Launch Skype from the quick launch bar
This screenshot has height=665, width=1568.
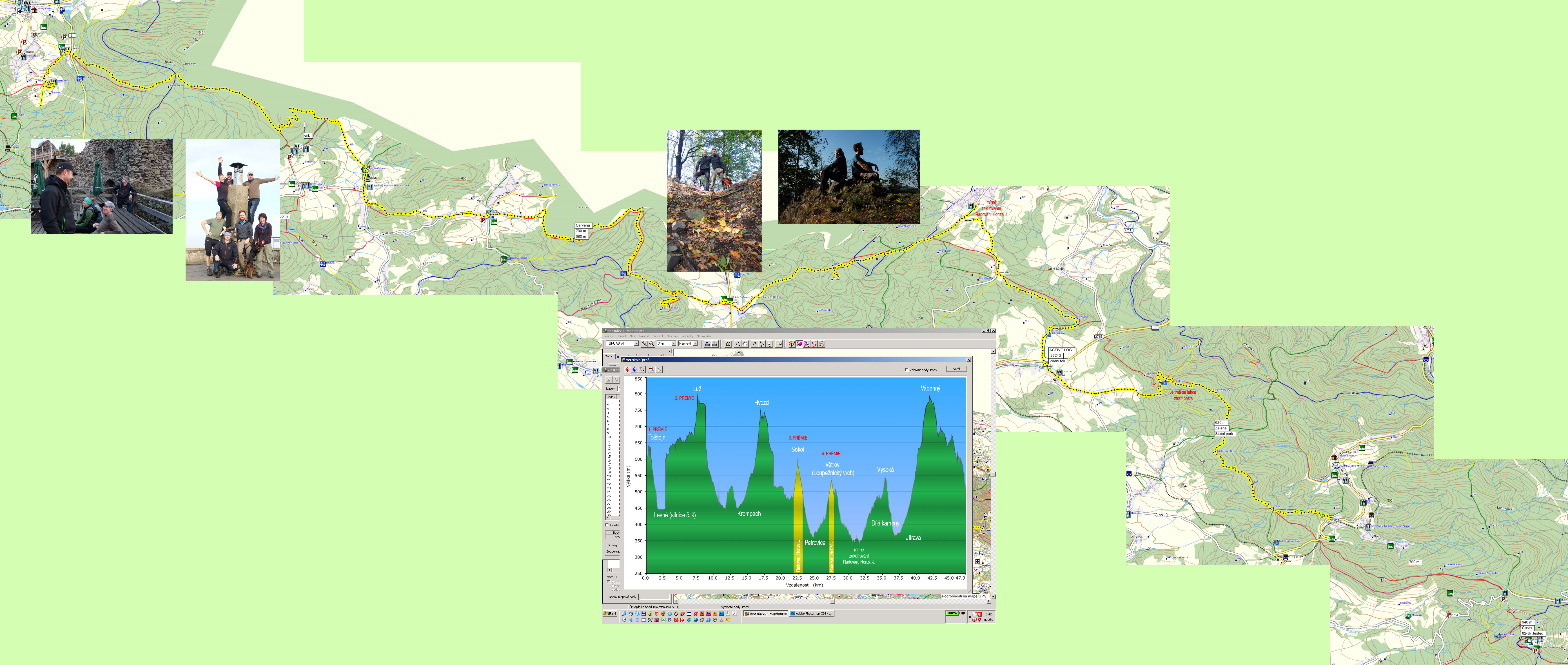tap(637, 614)
